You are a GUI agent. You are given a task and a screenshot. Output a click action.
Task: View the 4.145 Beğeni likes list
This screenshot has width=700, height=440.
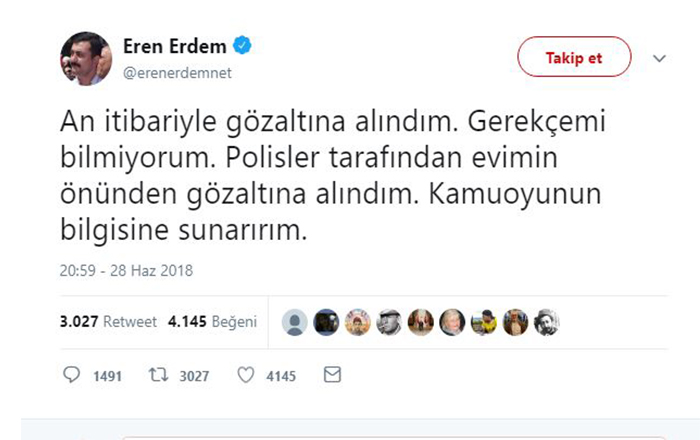(212, 322)
